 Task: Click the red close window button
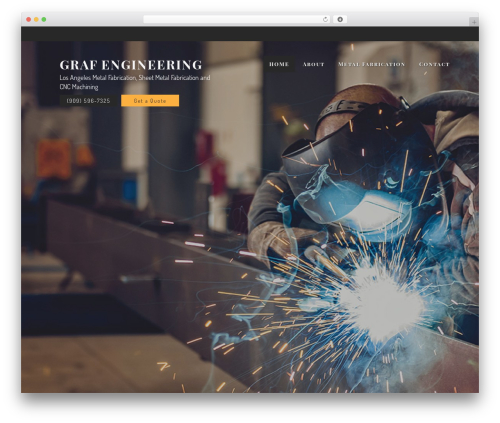[29, 19]
